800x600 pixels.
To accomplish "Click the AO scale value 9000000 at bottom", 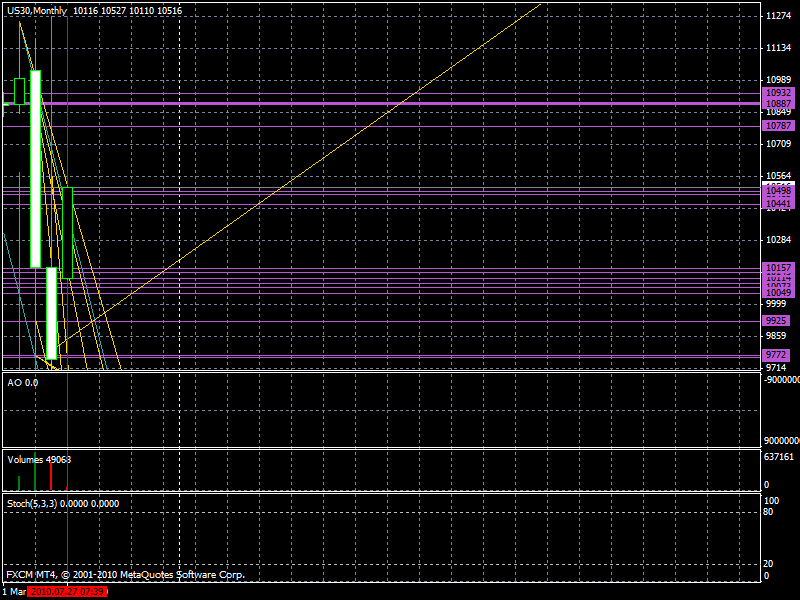I will coord(781,441).
